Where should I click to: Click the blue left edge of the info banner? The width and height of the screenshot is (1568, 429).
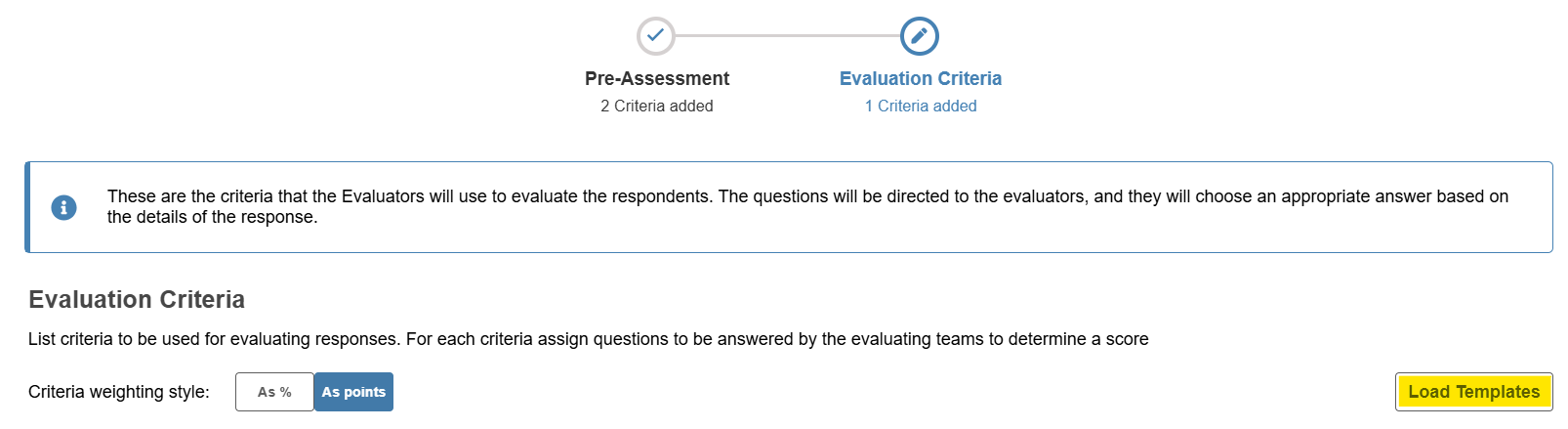[x=27, y=207]
